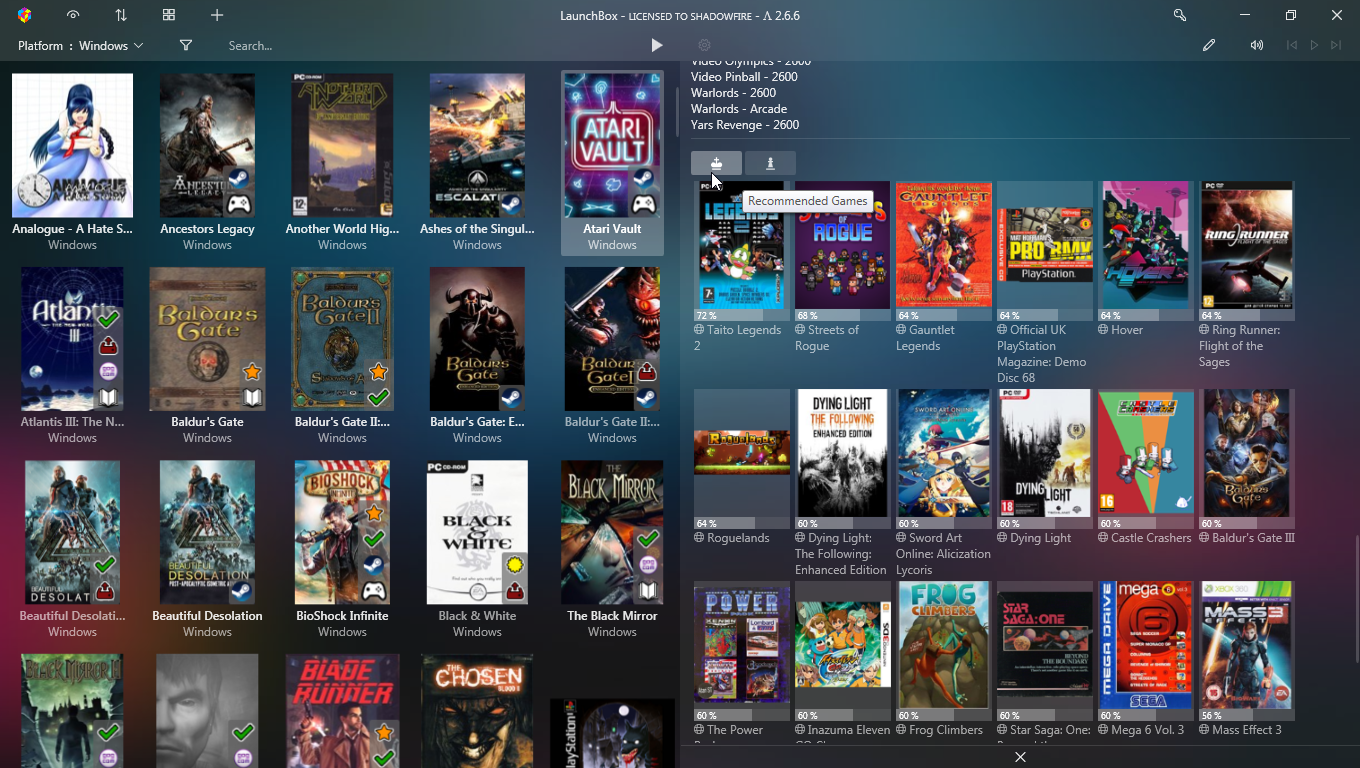
Task: Select the Blade Runner cover
Action: (342, 711)
